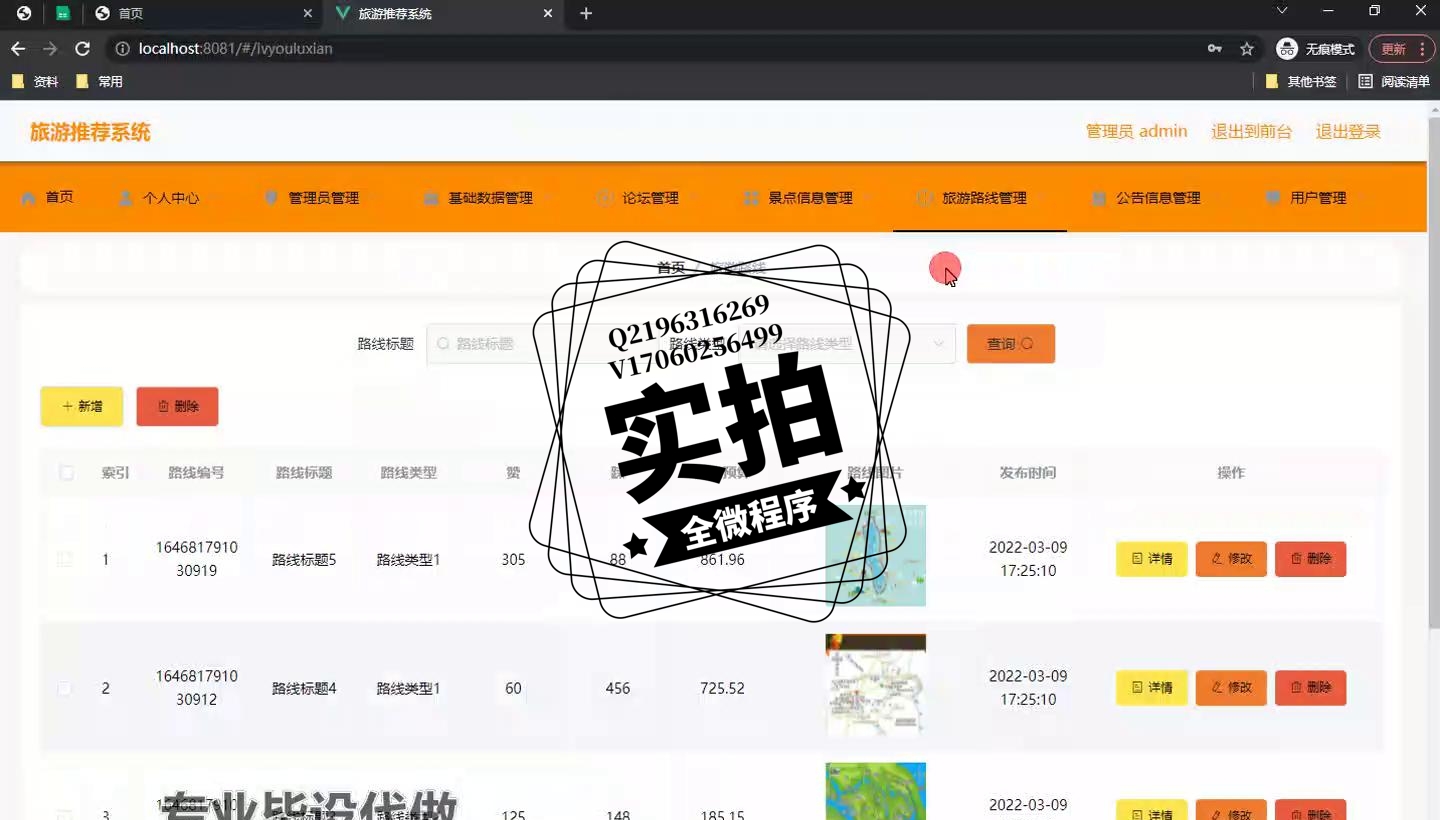
Task: Open 首页 in the orange nav menu
Action: 47,198
